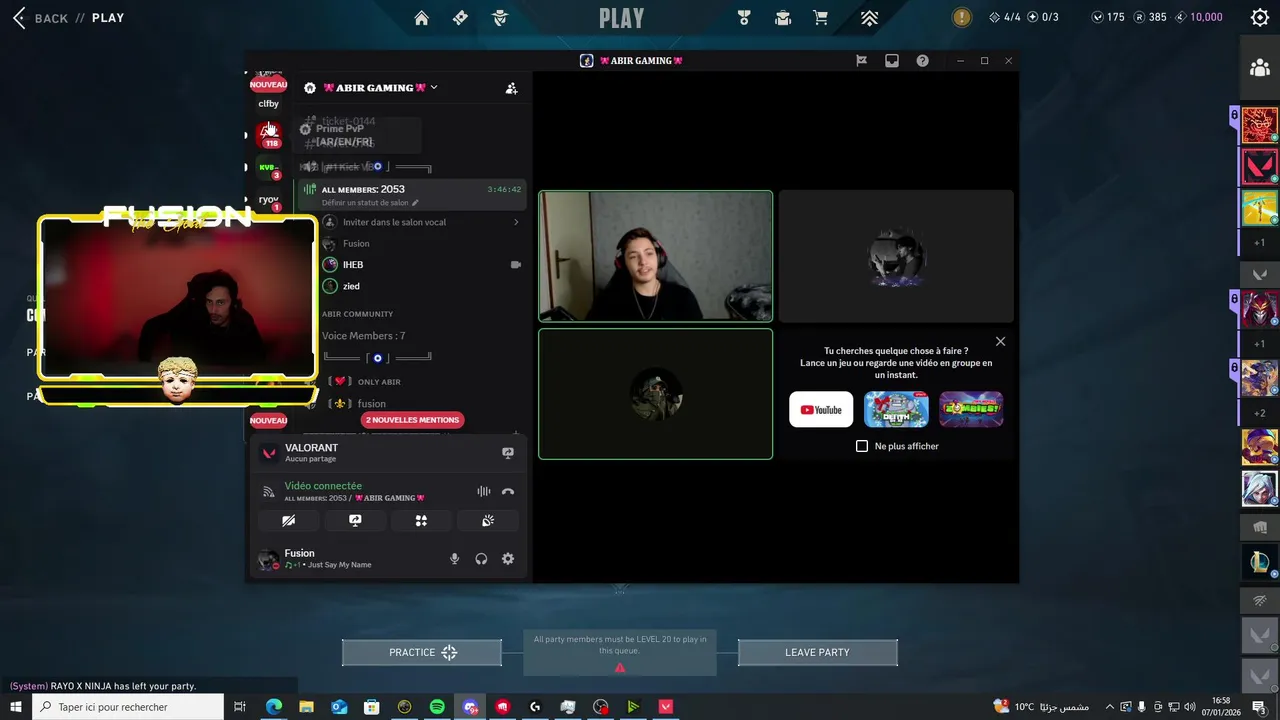Screen dimensions: 1280x720
Task: Open the Valorant social friends panel icon
Action: [x=1260, y=68]
